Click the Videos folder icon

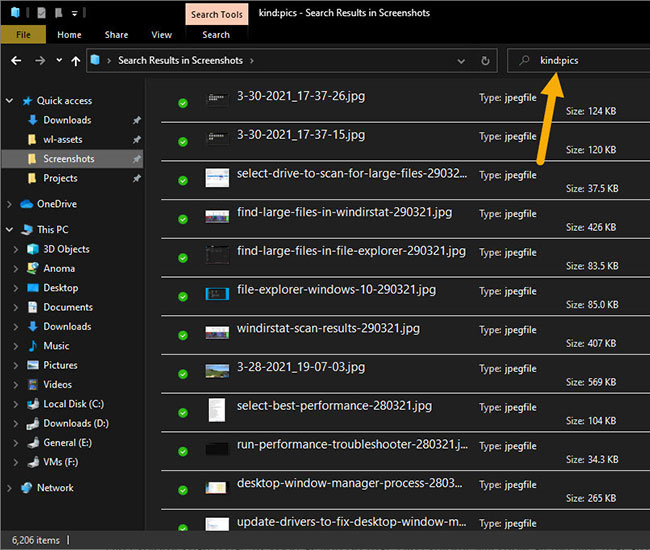click(33, 385)
